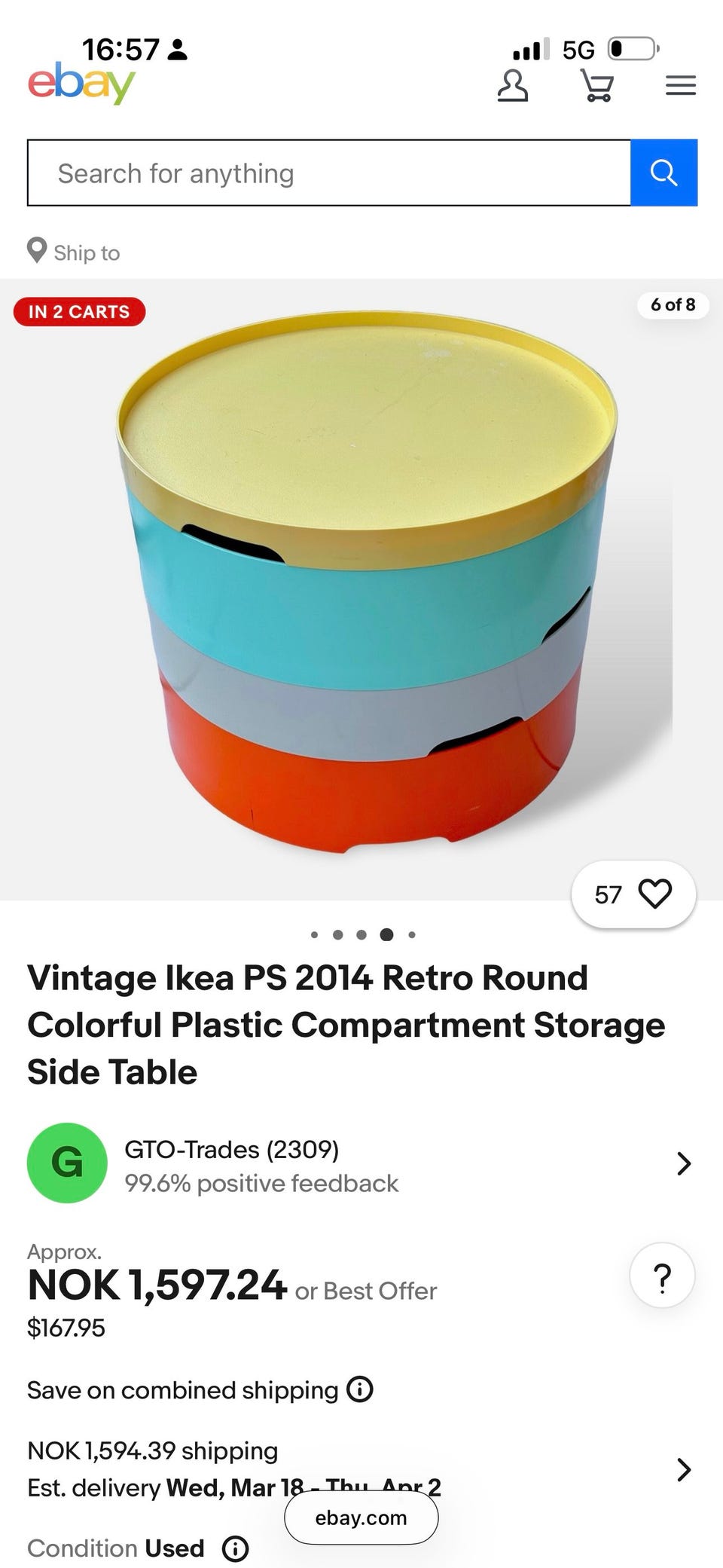The image size is (723, 1568).
Task: Toggle the watchlist heart with 57
Action: [633, 894]
